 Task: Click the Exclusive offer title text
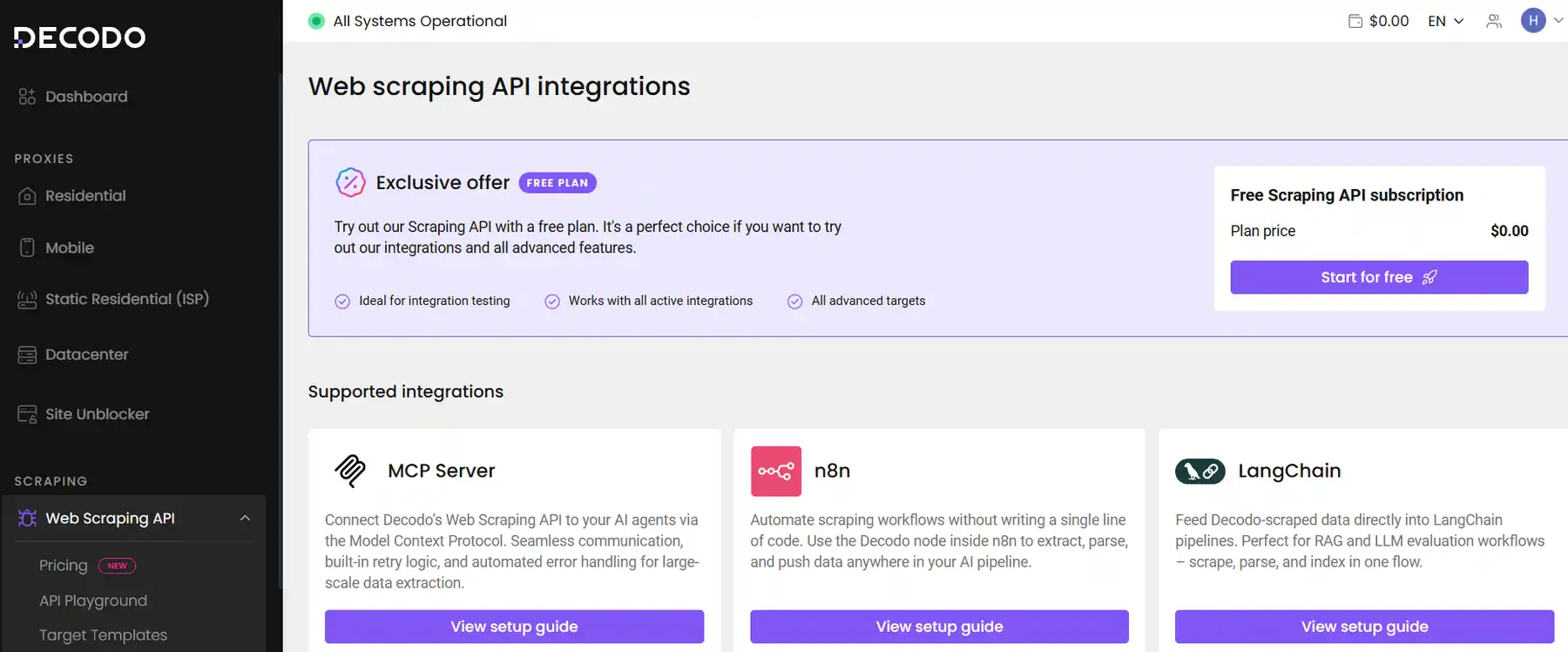tap(443, 182)
